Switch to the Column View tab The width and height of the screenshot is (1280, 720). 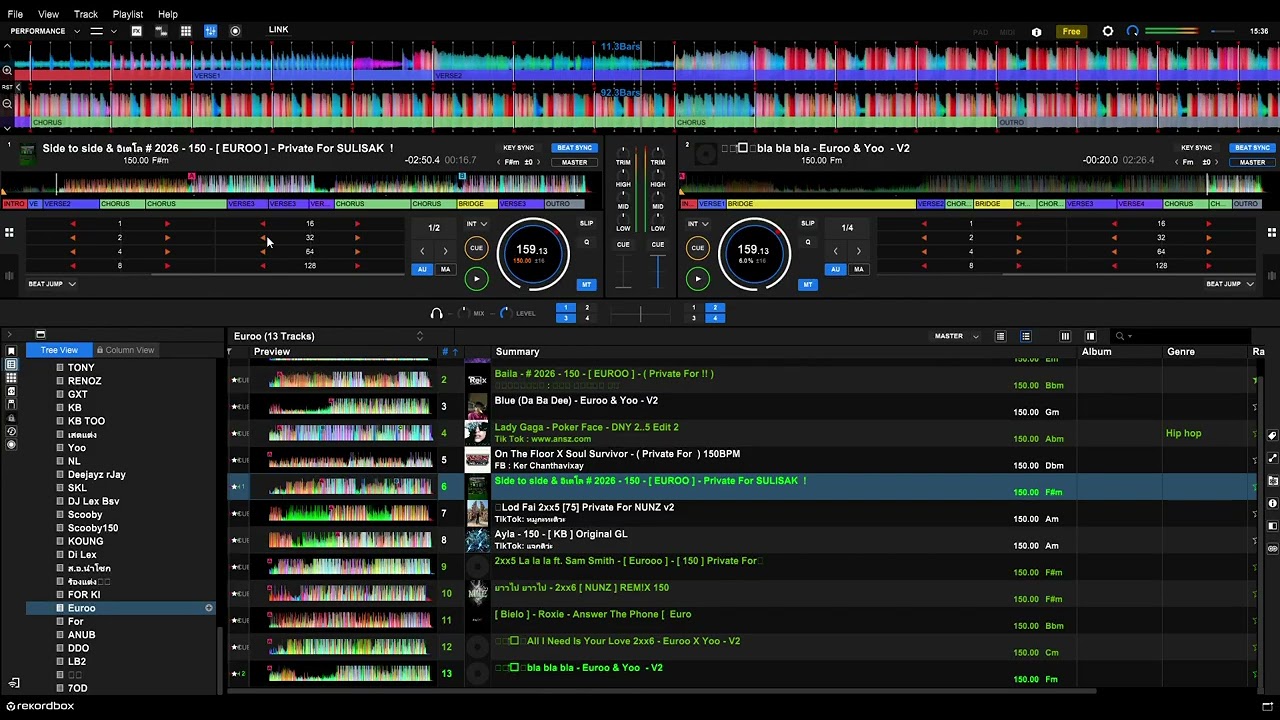[x=125, y=350]
